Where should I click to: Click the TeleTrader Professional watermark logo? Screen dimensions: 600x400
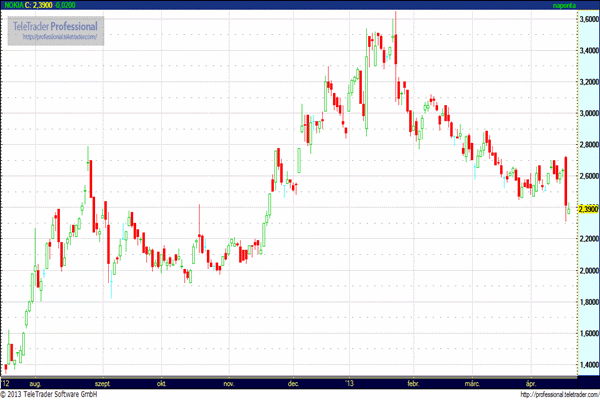pyautogui.click(x=56, y=29)
